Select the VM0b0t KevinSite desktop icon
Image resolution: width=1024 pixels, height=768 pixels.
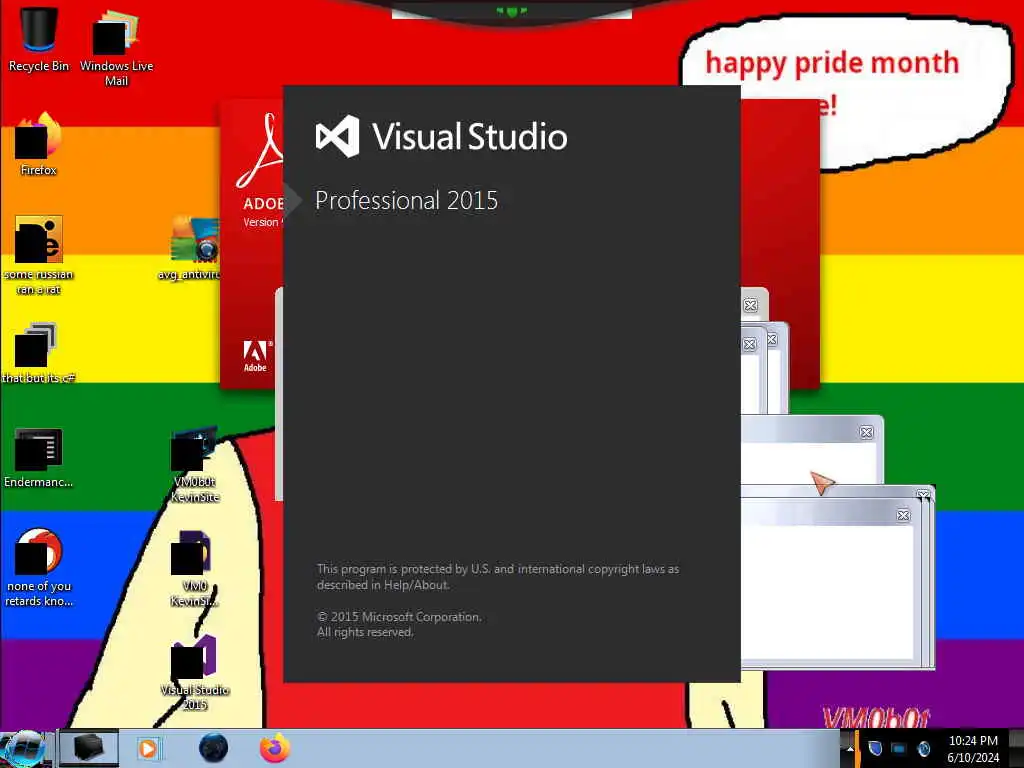195,465
